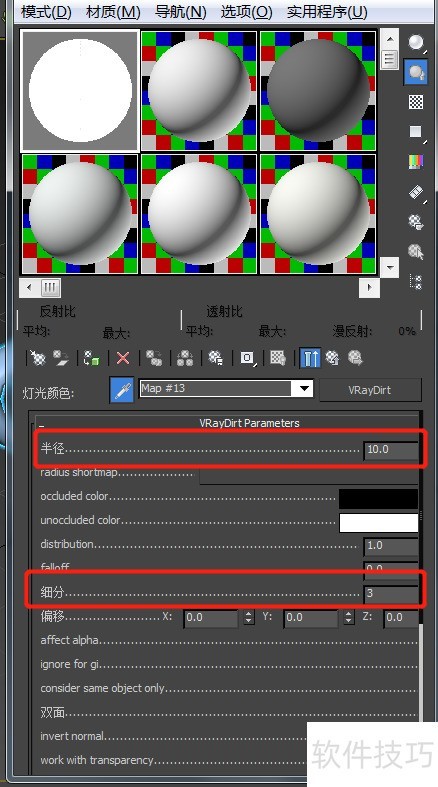
Task: Click the Put to Library icon
Action: click(x=216, y=358)
